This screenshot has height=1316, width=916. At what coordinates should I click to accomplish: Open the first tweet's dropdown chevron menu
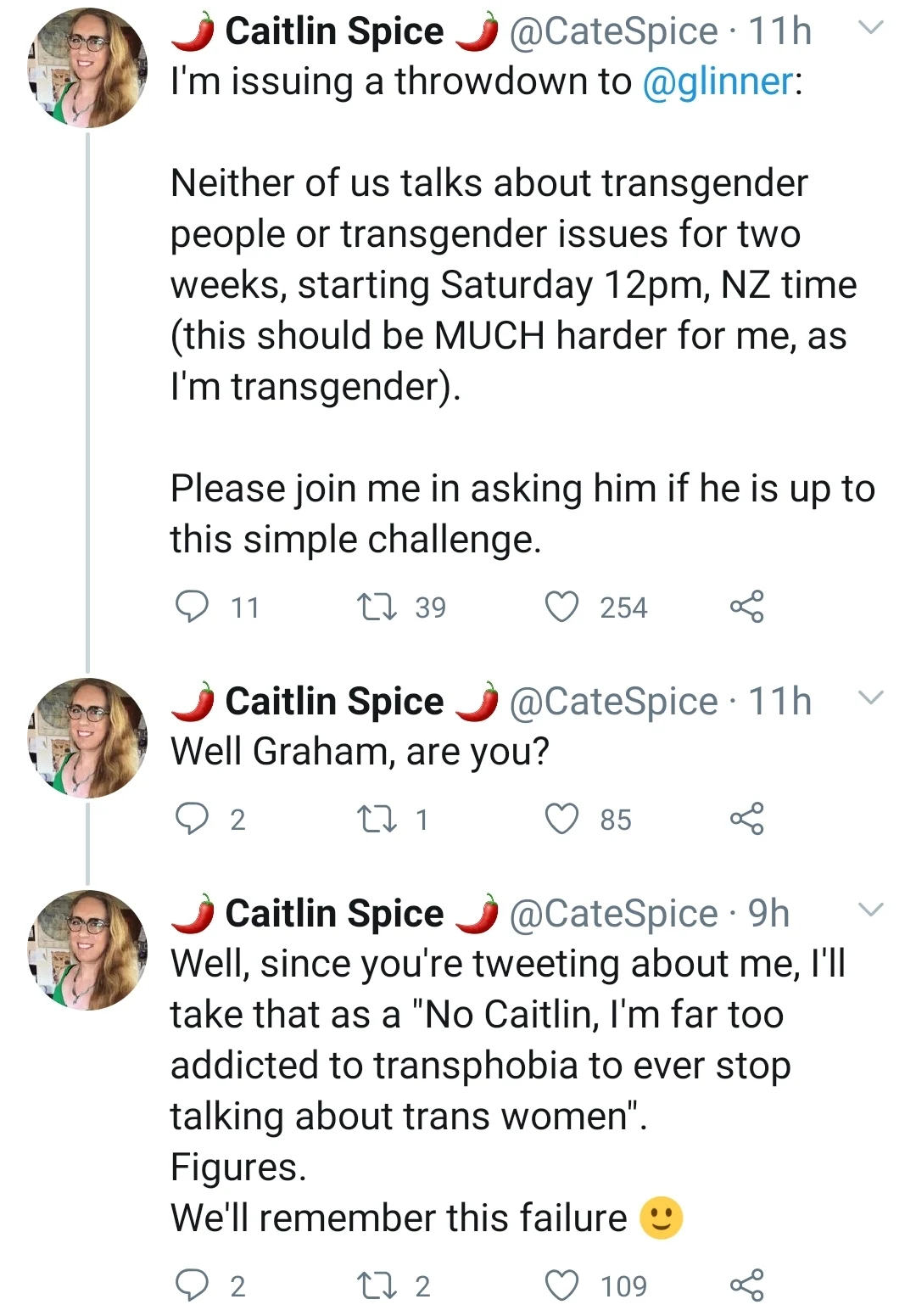(x=871, y=28)
